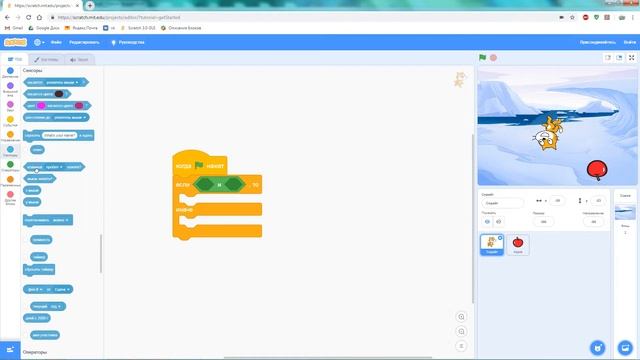This screenshot has width=640, height=360.
Task: Click the Присоединяйтесь link
Action: click(x=598, y=42)
